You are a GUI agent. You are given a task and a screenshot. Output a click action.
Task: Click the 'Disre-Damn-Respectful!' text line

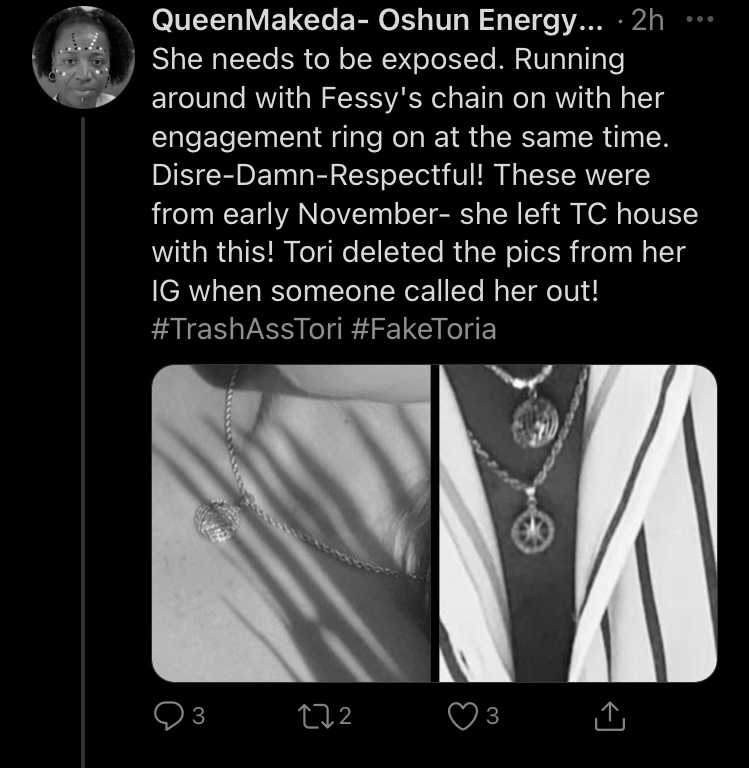[317, 175]
